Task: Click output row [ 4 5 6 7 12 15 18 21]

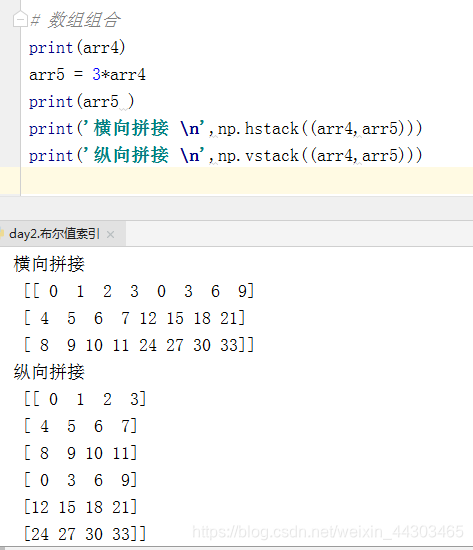Action: click(x=134, y=318)
